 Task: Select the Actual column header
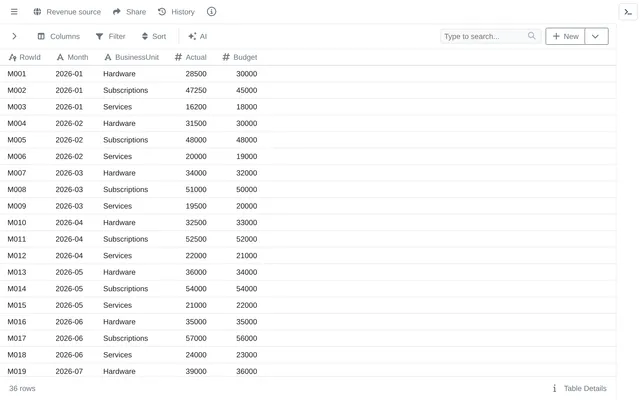click(x=191, y=57)
